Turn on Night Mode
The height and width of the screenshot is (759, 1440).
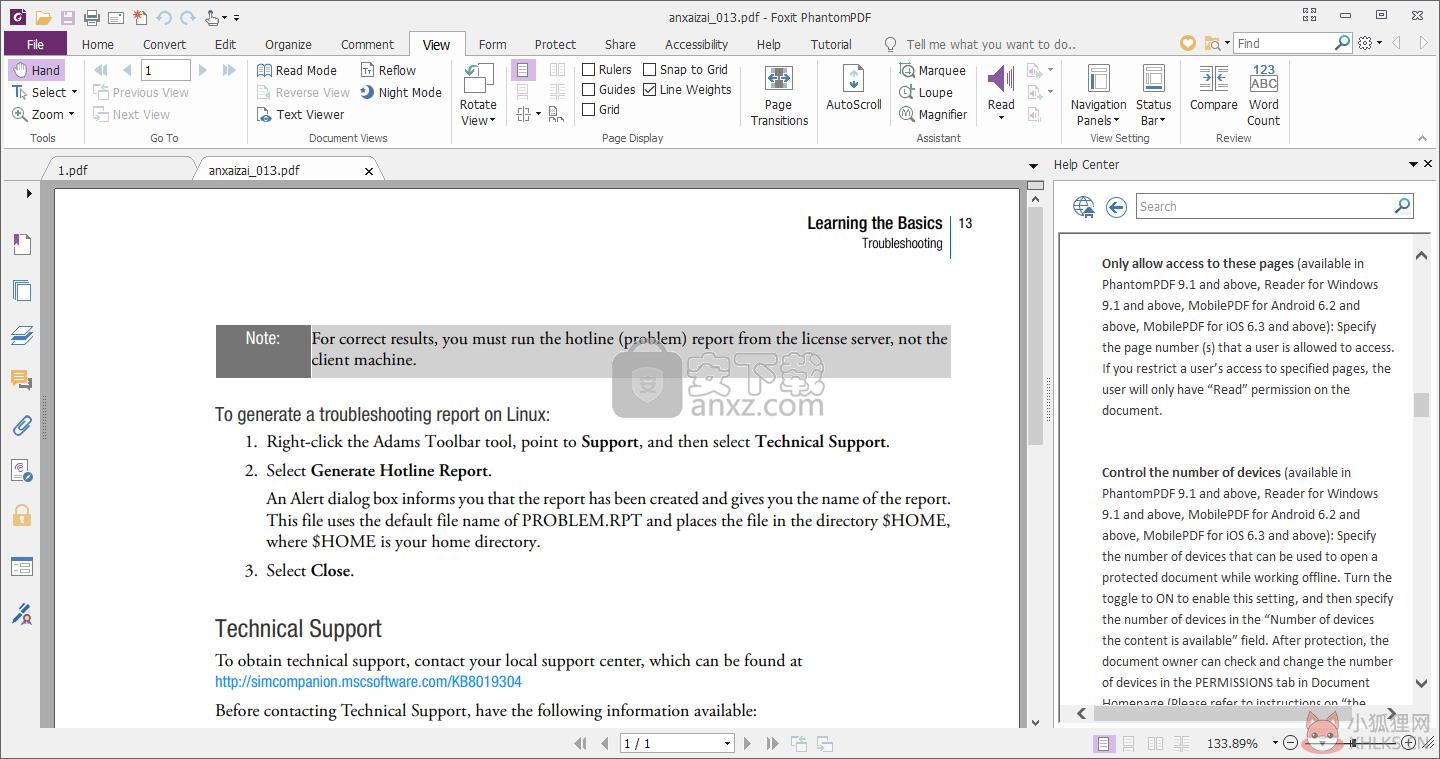[400, 92]
